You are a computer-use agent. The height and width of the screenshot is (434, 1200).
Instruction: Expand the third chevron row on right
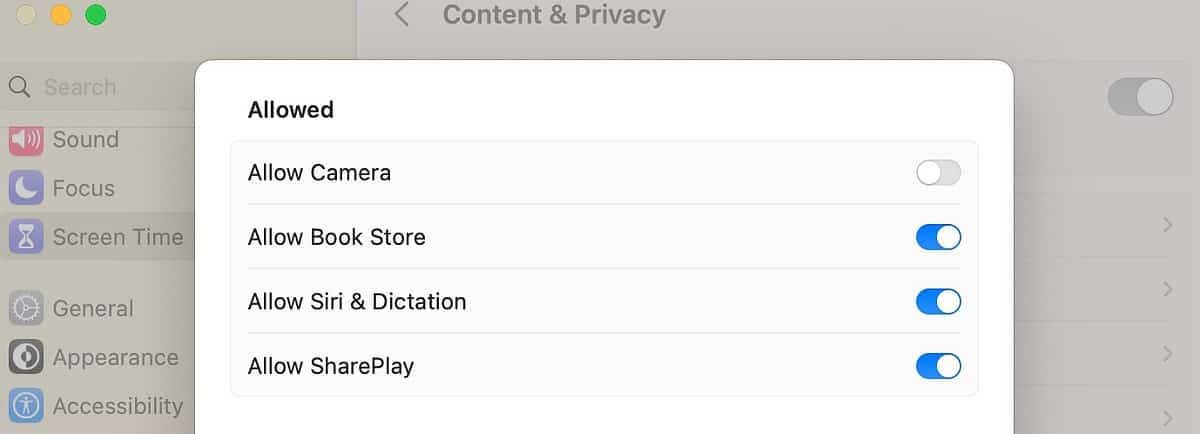(1167, 354)
